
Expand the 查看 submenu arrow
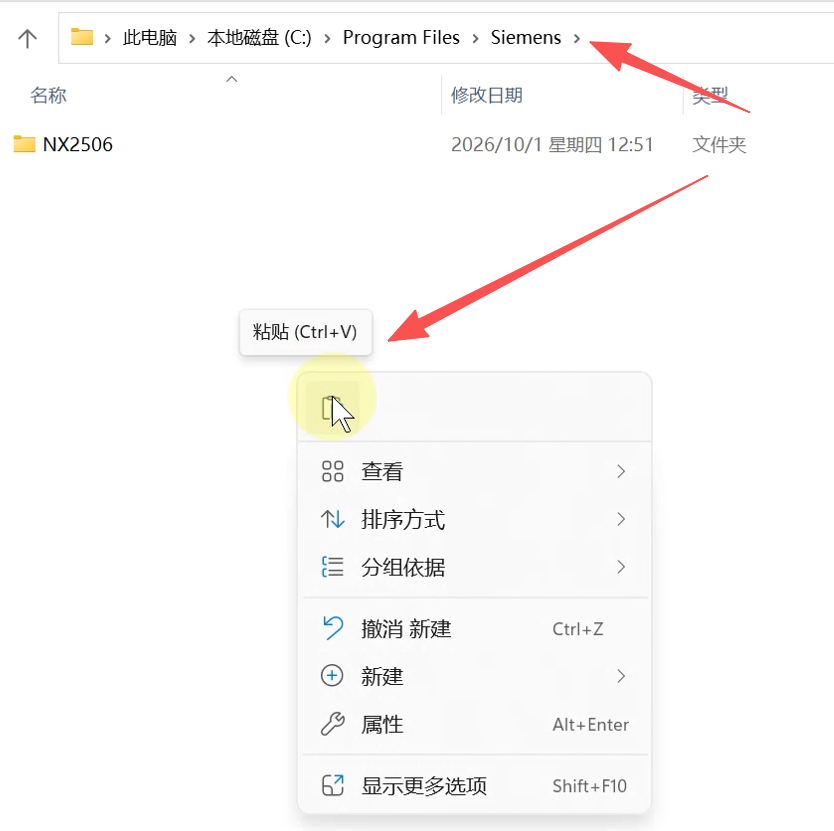point(621,471)
